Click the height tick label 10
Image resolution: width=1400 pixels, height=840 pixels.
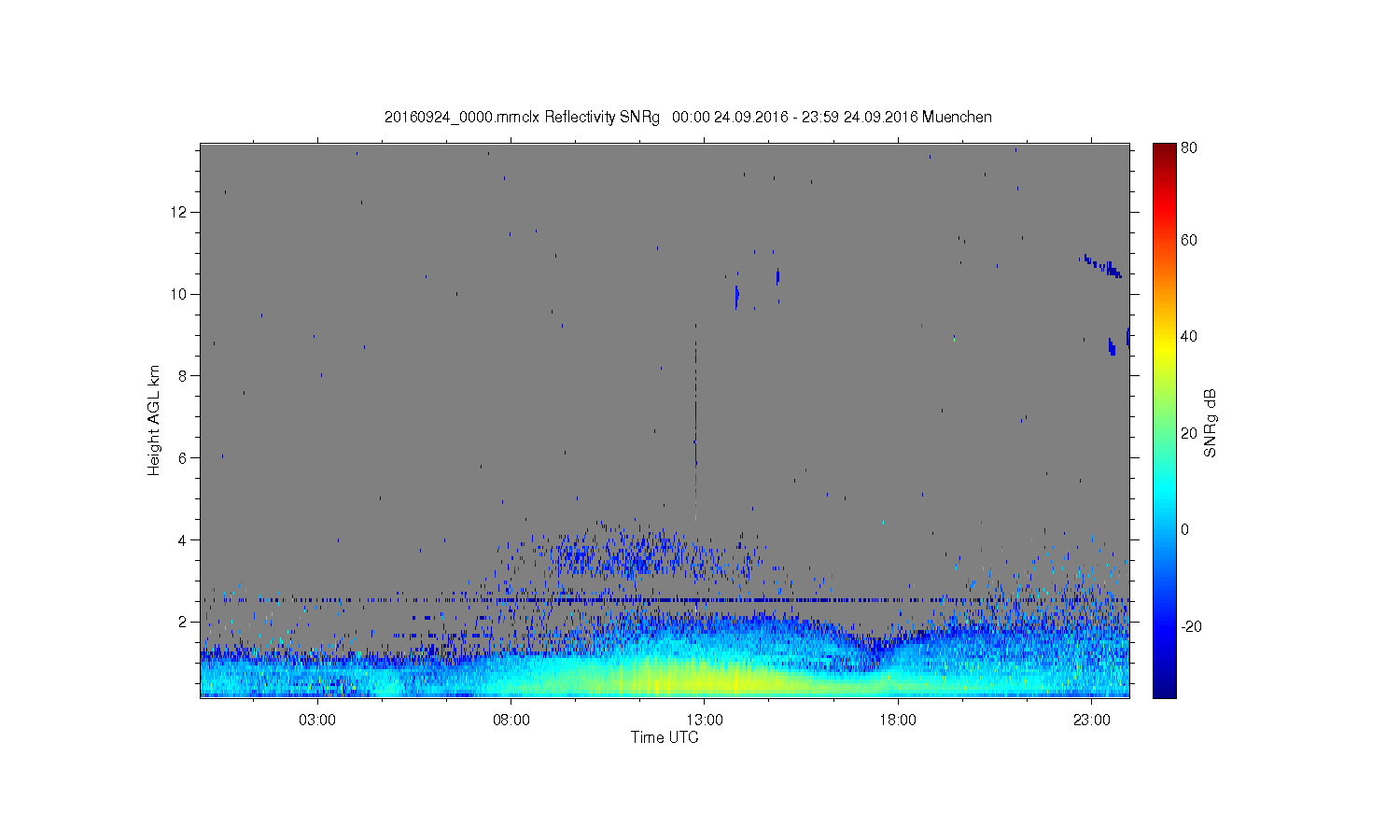point(179,294)
